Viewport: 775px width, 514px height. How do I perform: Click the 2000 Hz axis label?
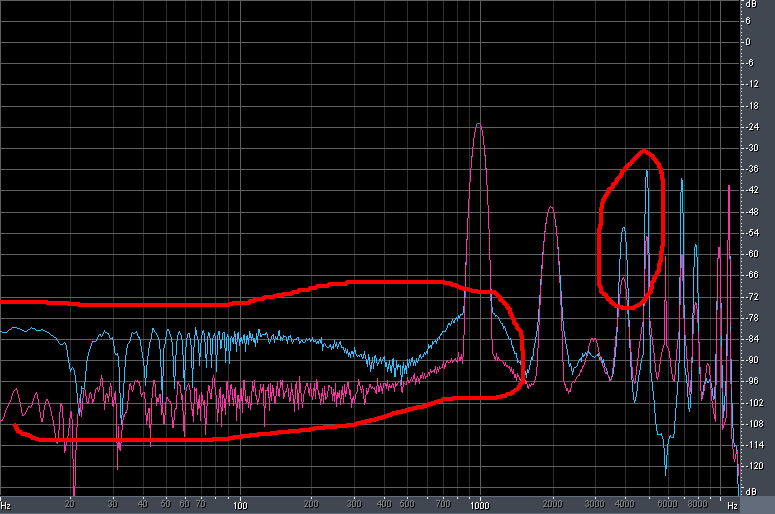[x=553, y=504]
